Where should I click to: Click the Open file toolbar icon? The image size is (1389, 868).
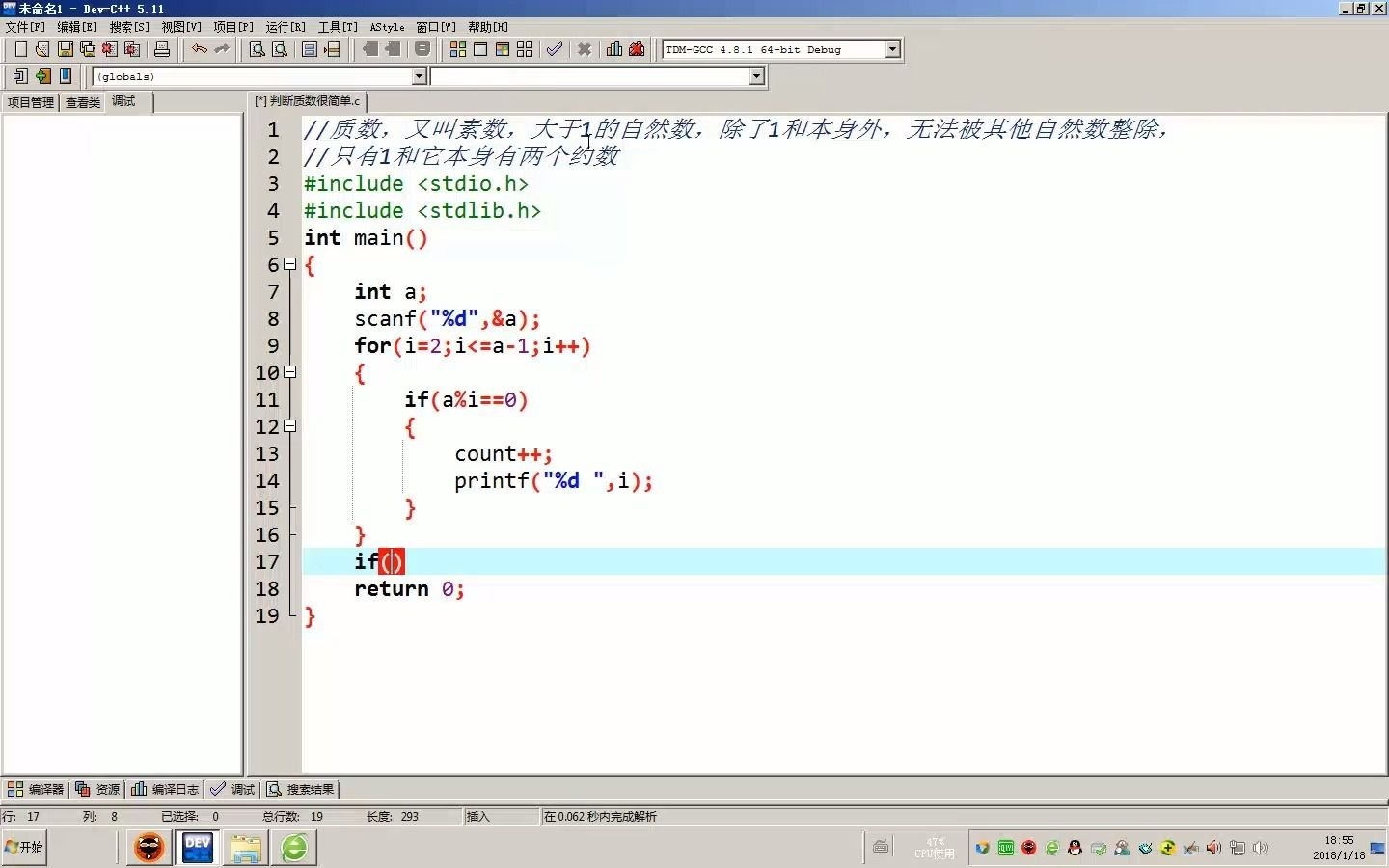[x=42, y=49]
